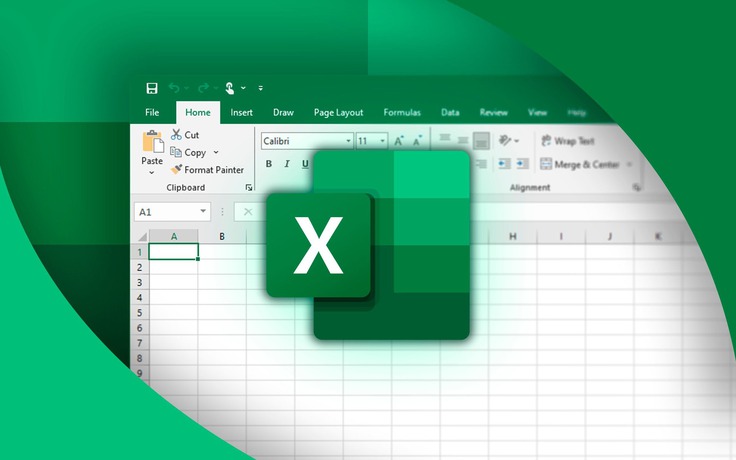Toggle Italic formatting

(287, 164)
